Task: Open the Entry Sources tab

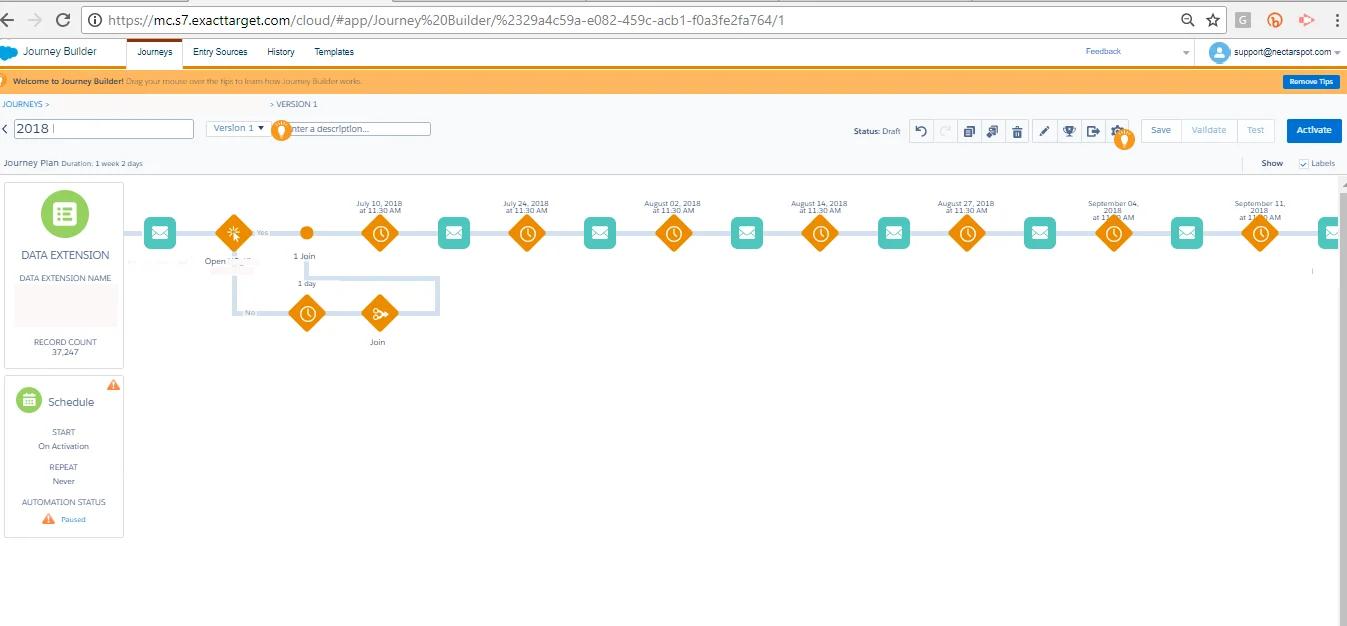Action: click(220, 52)
